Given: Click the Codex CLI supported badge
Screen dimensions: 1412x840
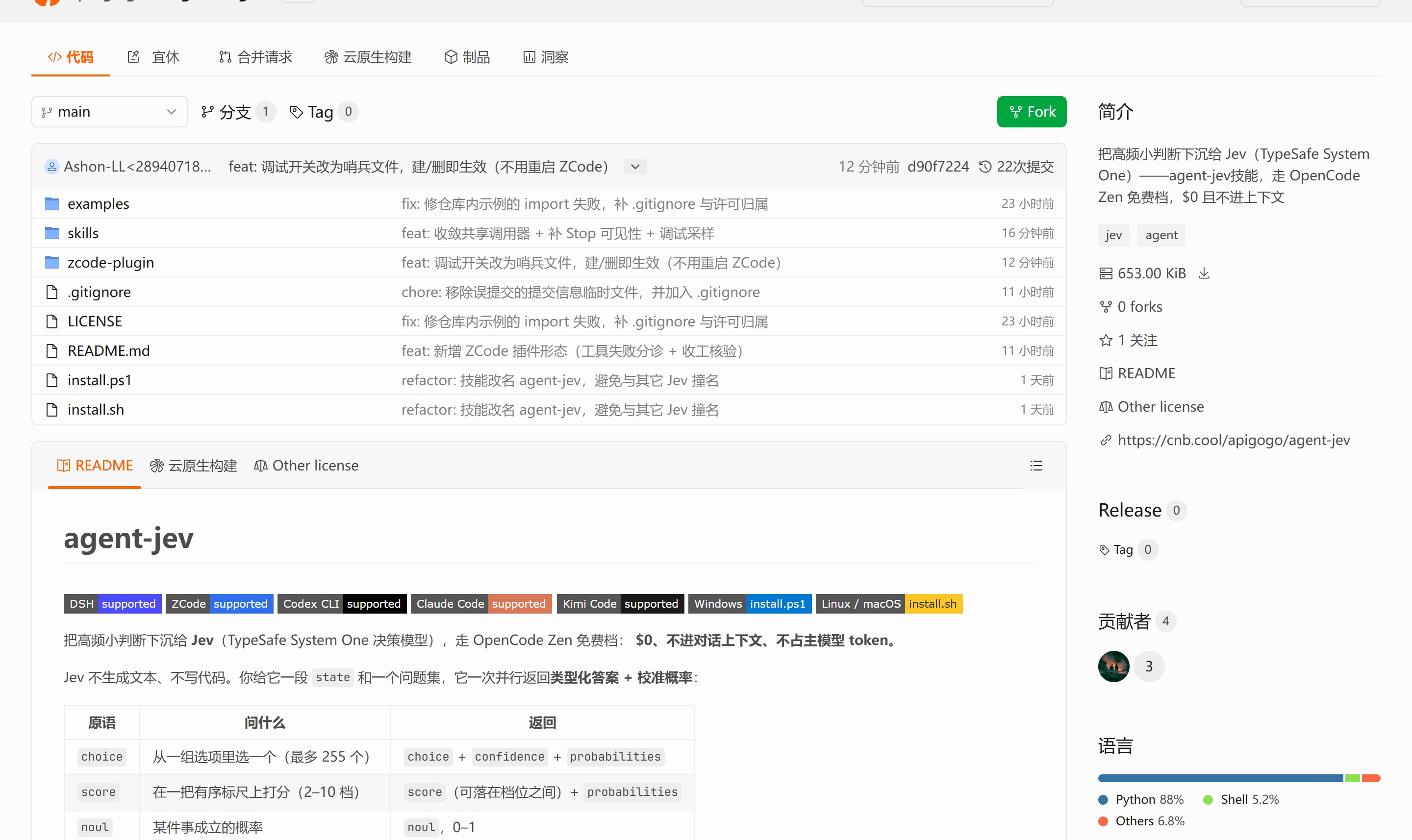Looking at the screenshot, I should (x=342, y=603).
